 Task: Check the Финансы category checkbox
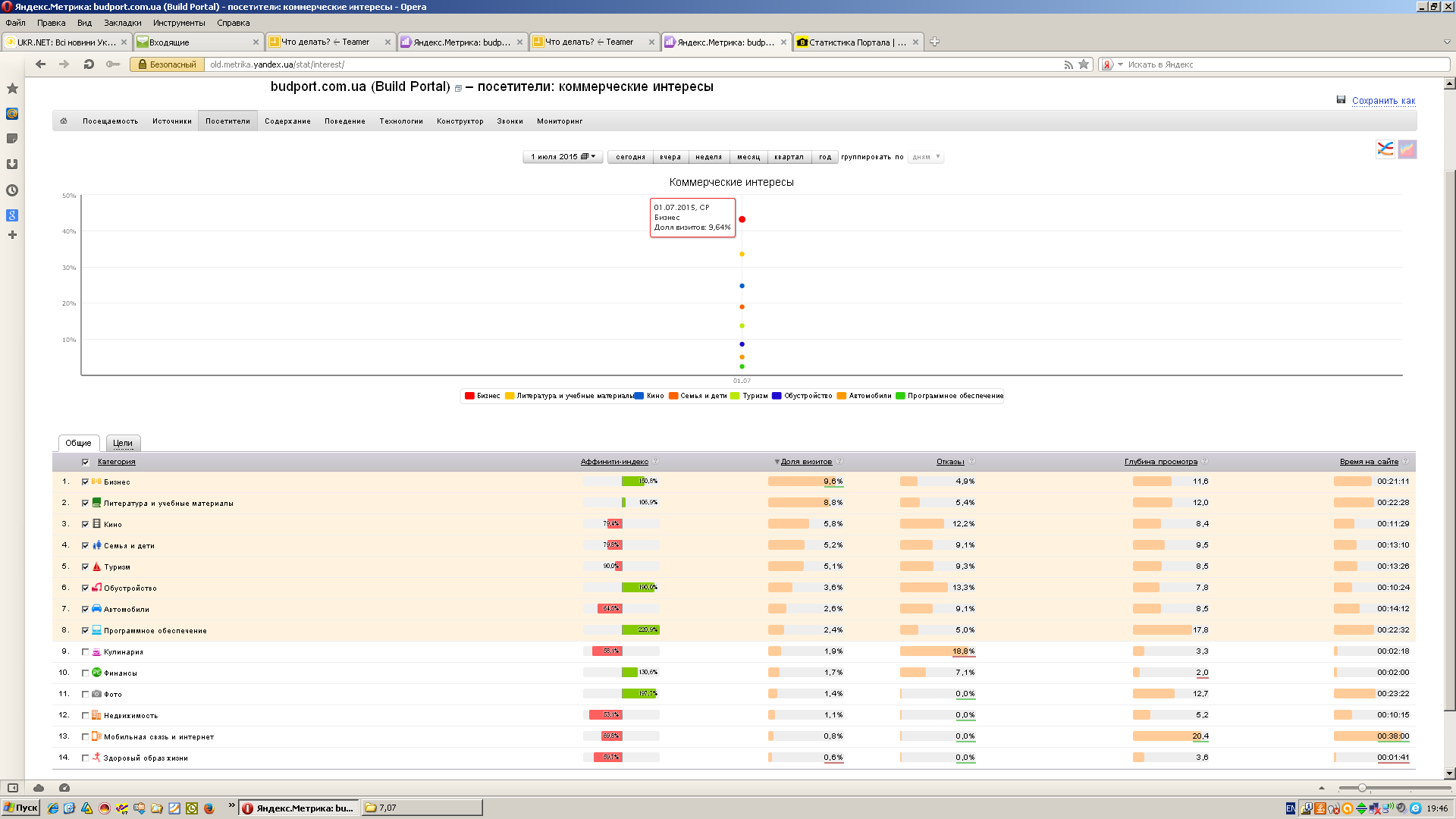point(85,673)
